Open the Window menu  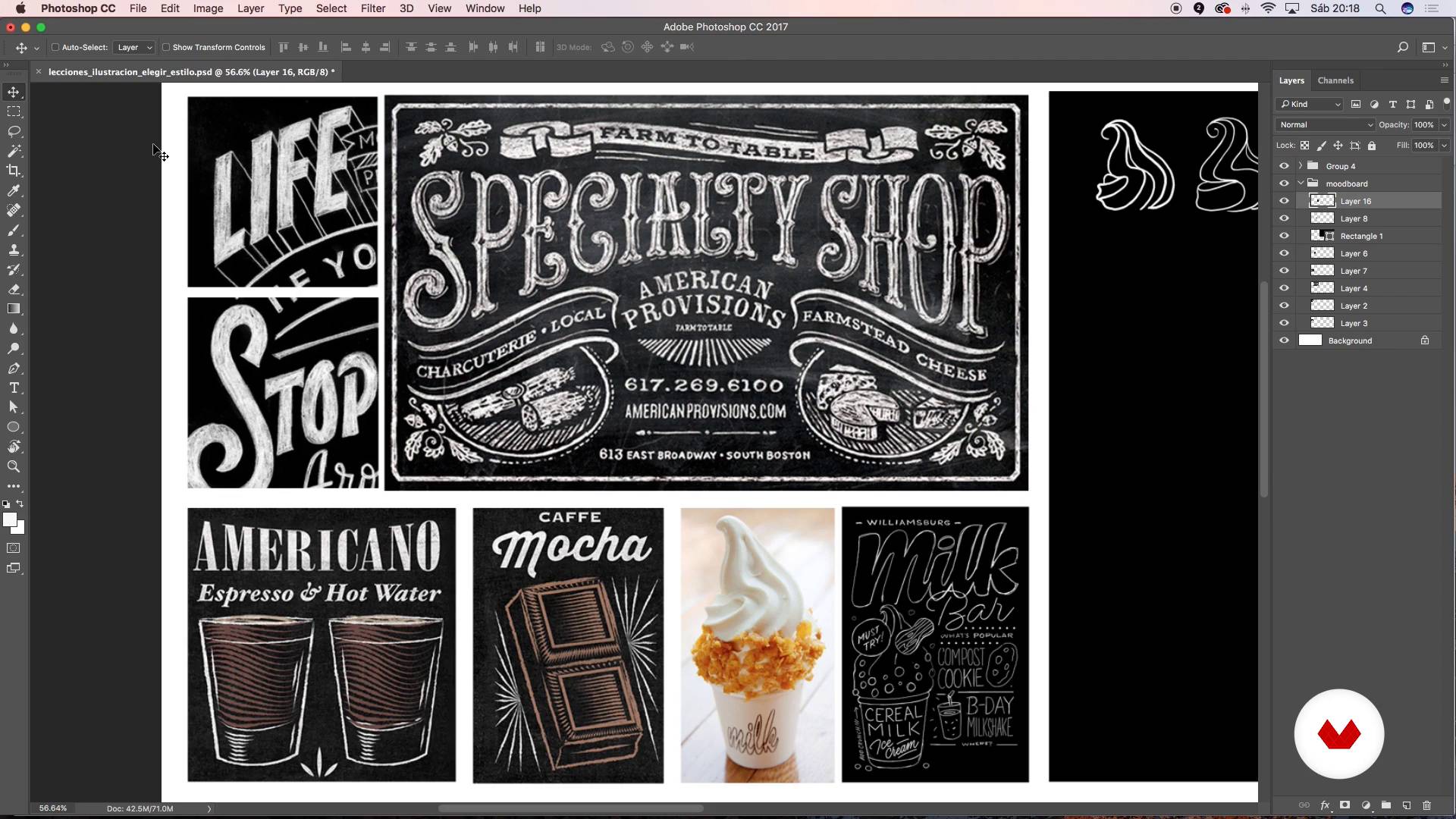click(x=485, y=8)
